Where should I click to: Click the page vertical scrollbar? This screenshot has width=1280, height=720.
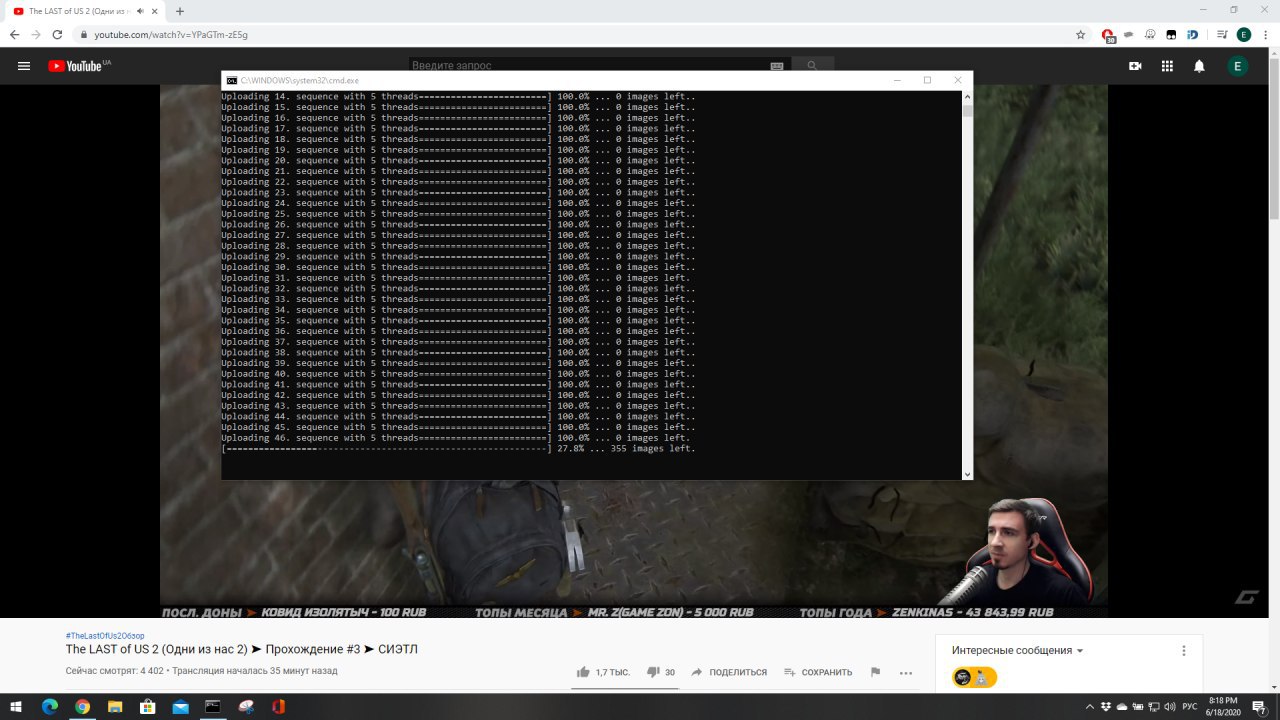click(1274, 369)
